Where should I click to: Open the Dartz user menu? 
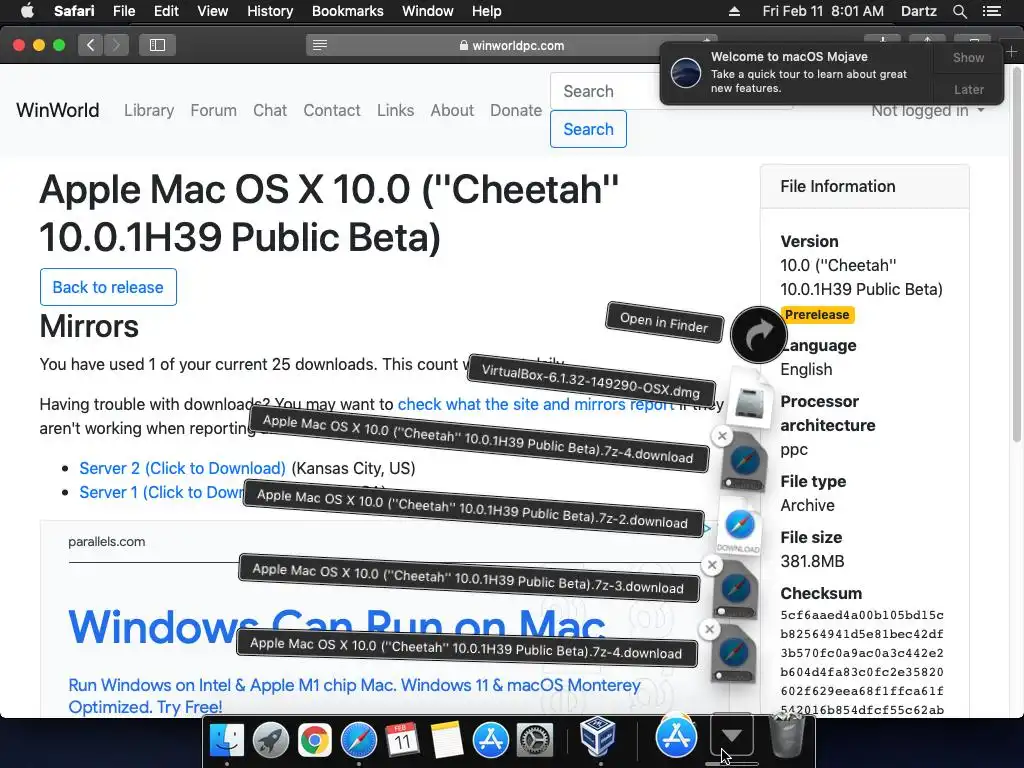coord(918,11)
